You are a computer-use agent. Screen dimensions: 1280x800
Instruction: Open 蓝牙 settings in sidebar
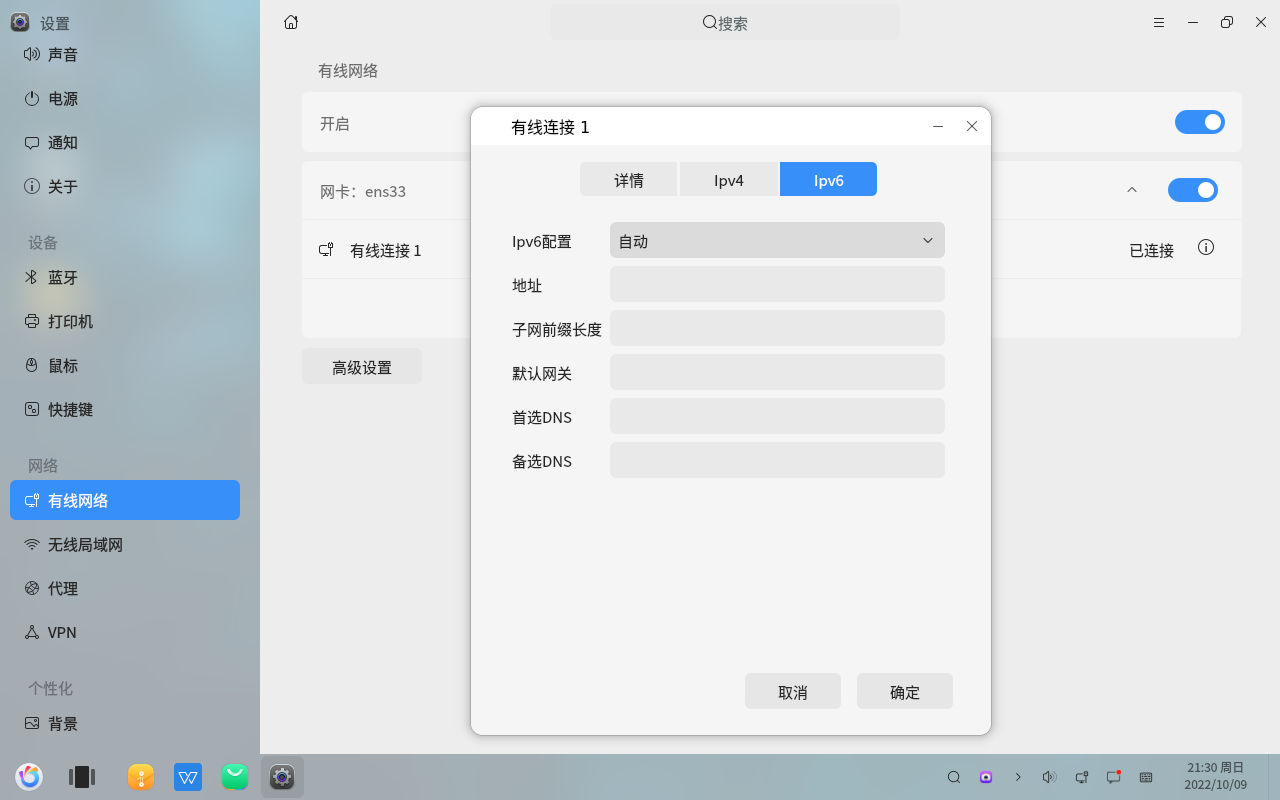pyautogui.click(x=125, y=277)
